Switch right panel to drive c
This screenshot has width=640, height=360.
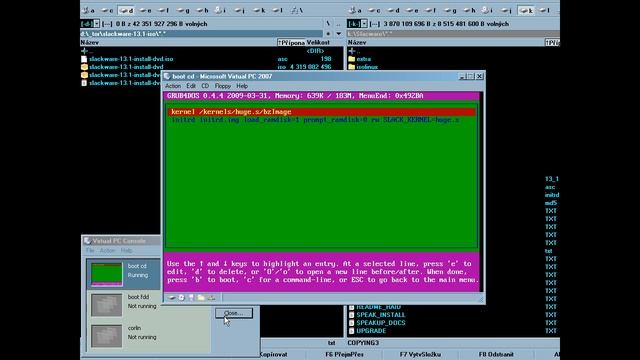tap(374, 10)
